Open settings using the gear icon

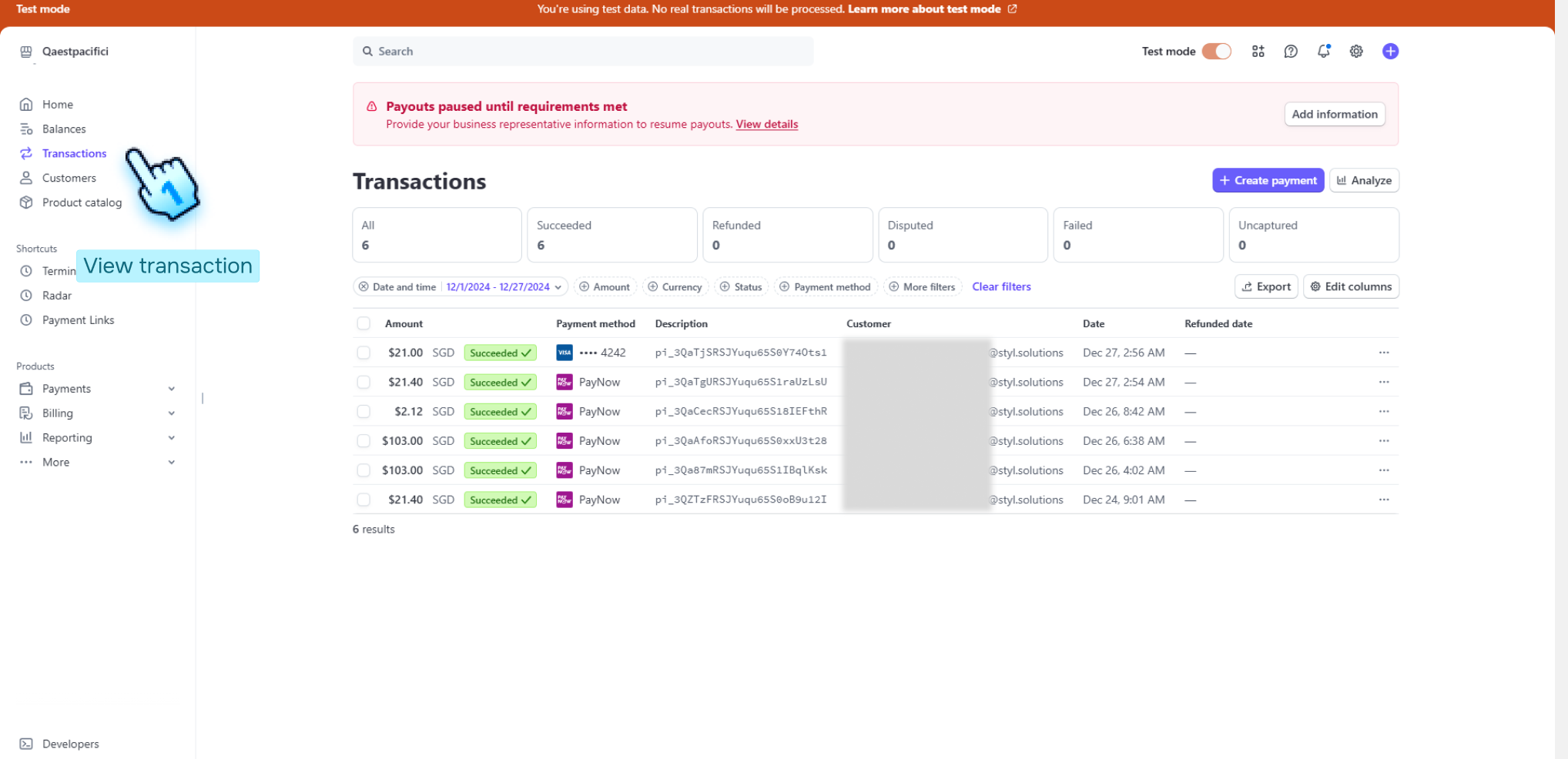[x=1356, y=51]
